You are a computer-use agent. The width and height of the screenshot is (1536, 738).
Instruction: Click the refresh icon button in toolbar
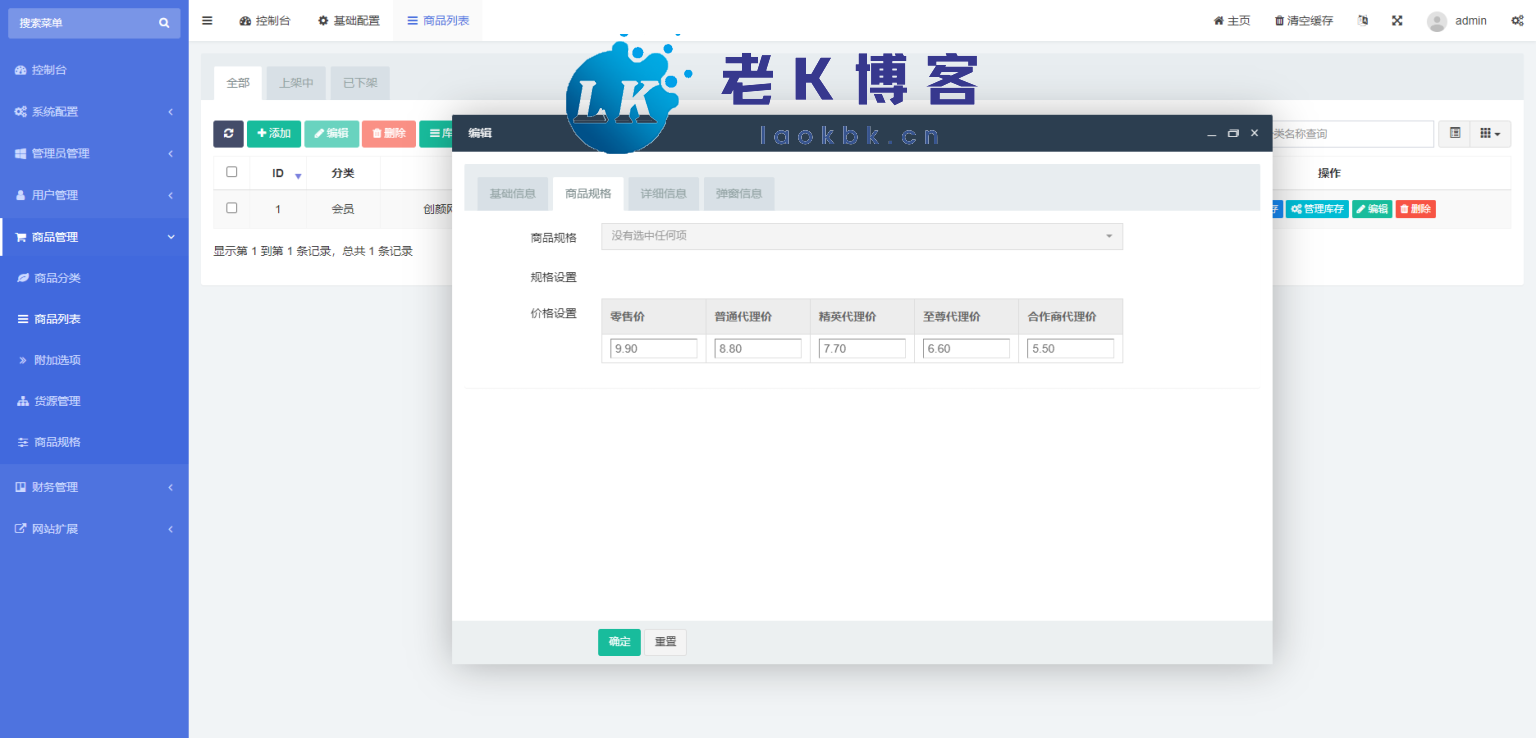coord(228,133)
